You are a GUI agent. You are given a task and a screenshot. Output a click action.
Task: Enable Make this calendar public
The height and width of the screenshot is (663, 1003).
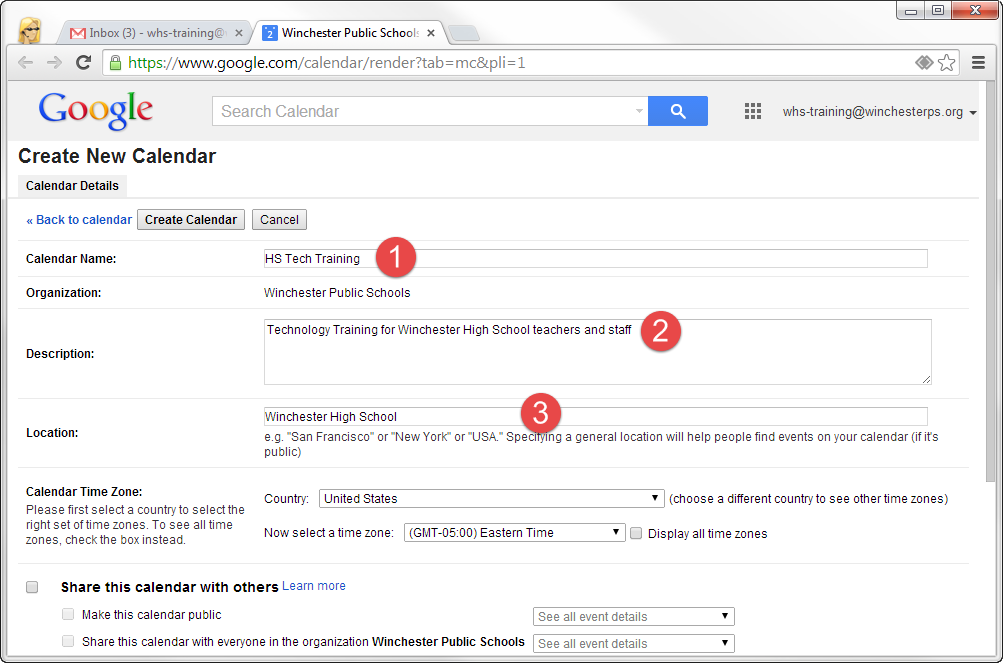point(68,614)
